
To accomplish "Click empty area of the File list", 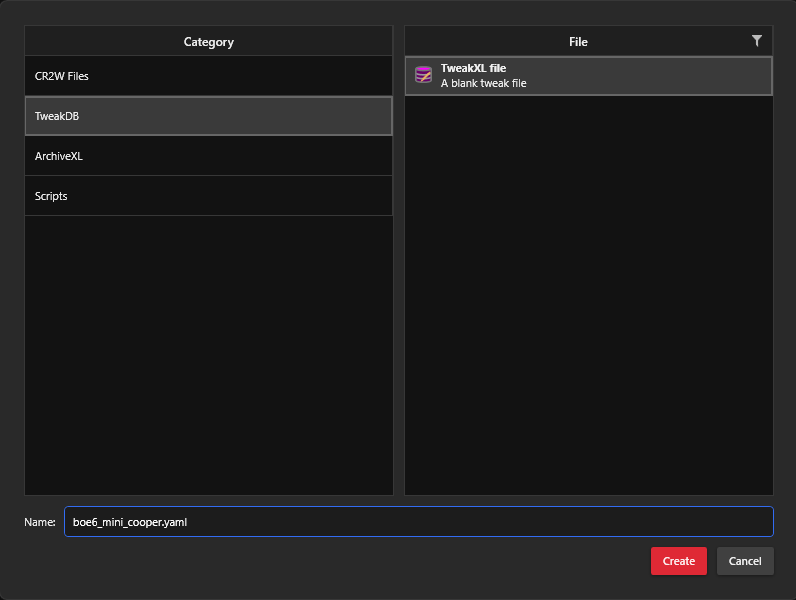I will [x=588, y=300].
